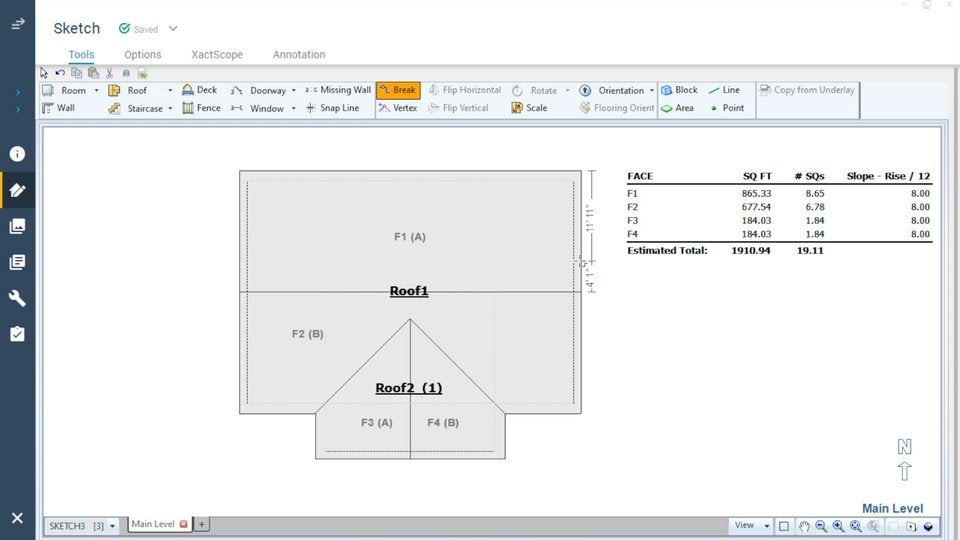Switch to the XactScope tab

coord(217,55)
